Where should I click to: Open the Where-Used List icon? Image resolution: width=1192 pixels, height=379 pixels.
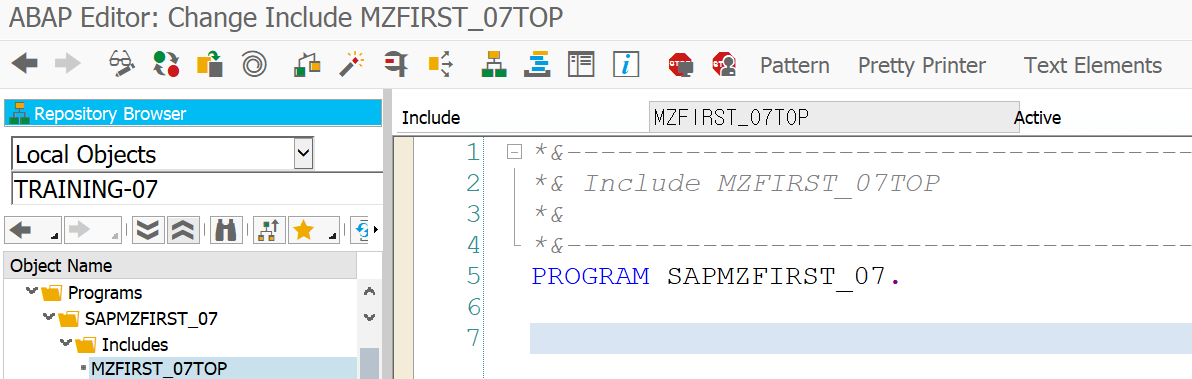tap(440, 65)
